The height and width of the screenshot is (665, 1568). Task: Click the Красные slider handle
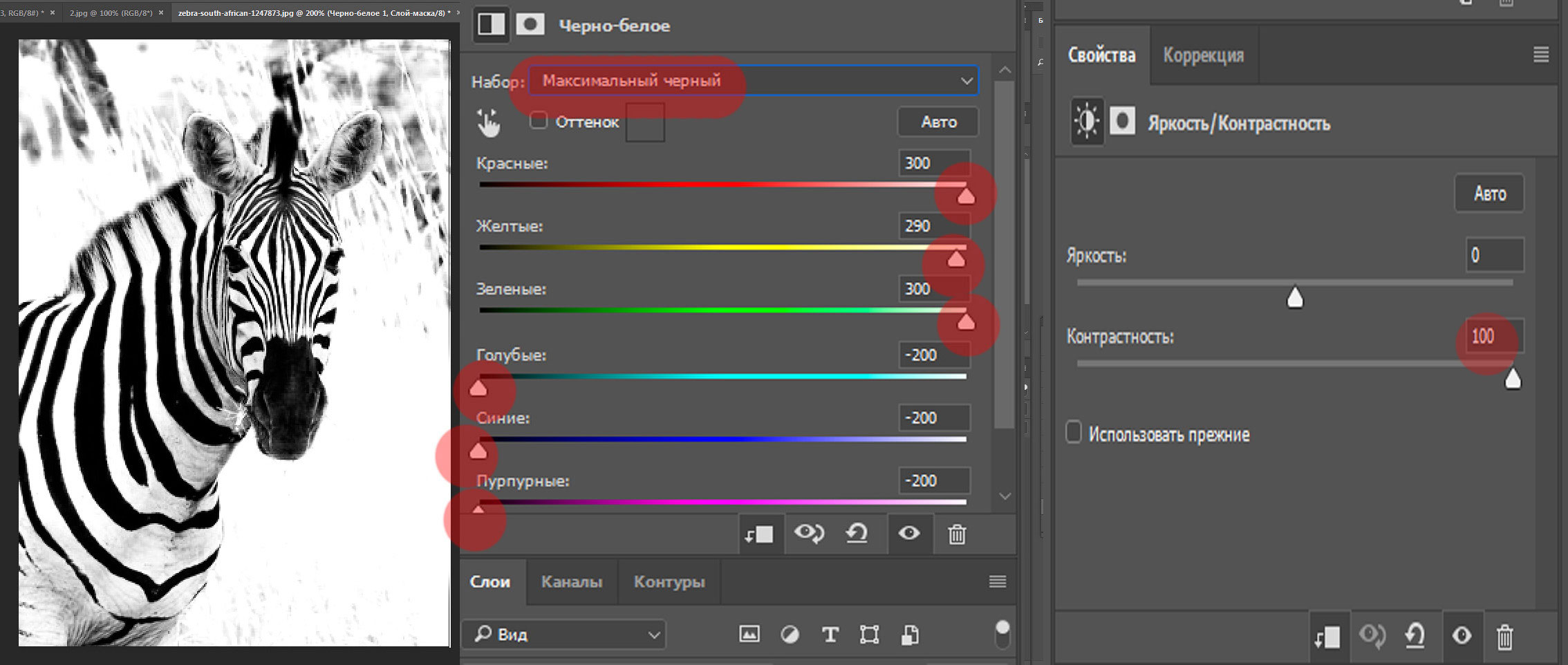coord(966,196)
